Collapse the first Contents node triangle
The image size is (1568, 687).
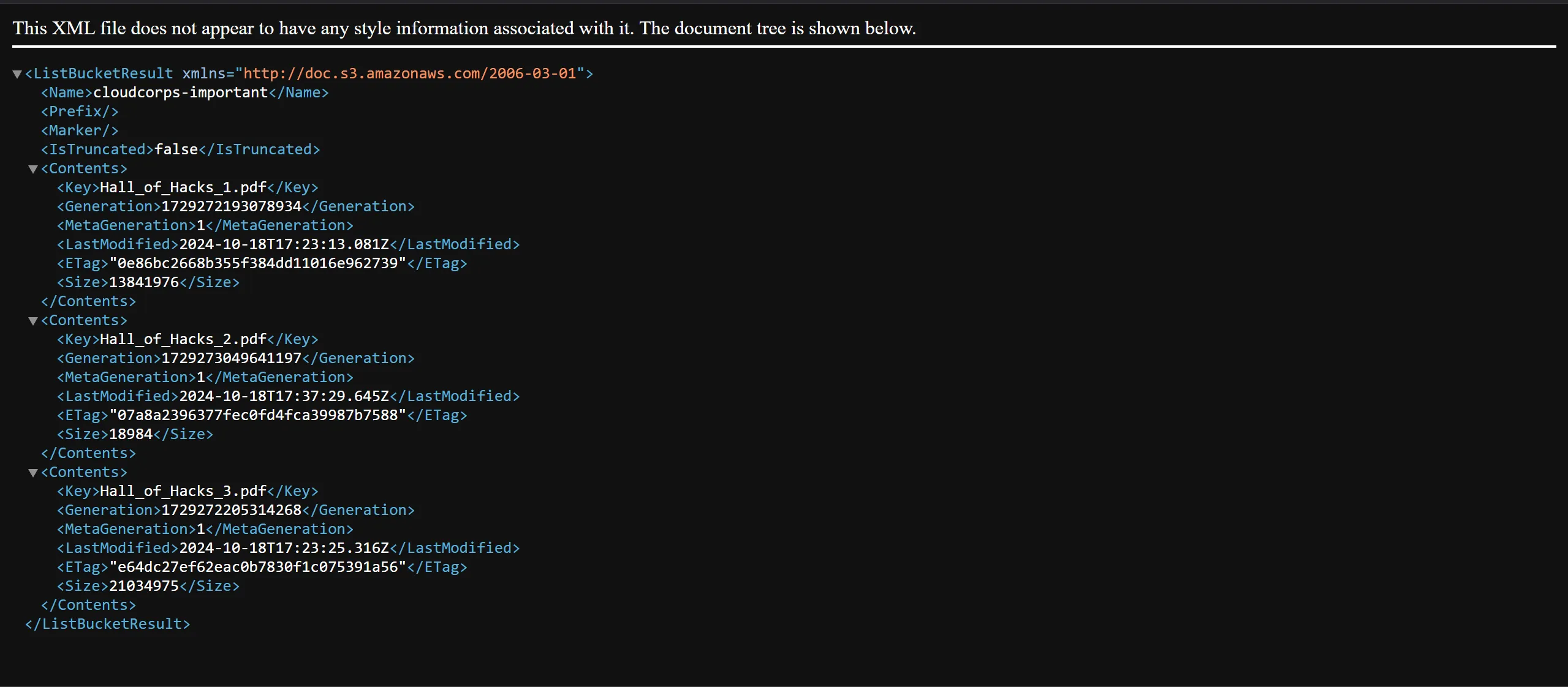tap(33, 169)
